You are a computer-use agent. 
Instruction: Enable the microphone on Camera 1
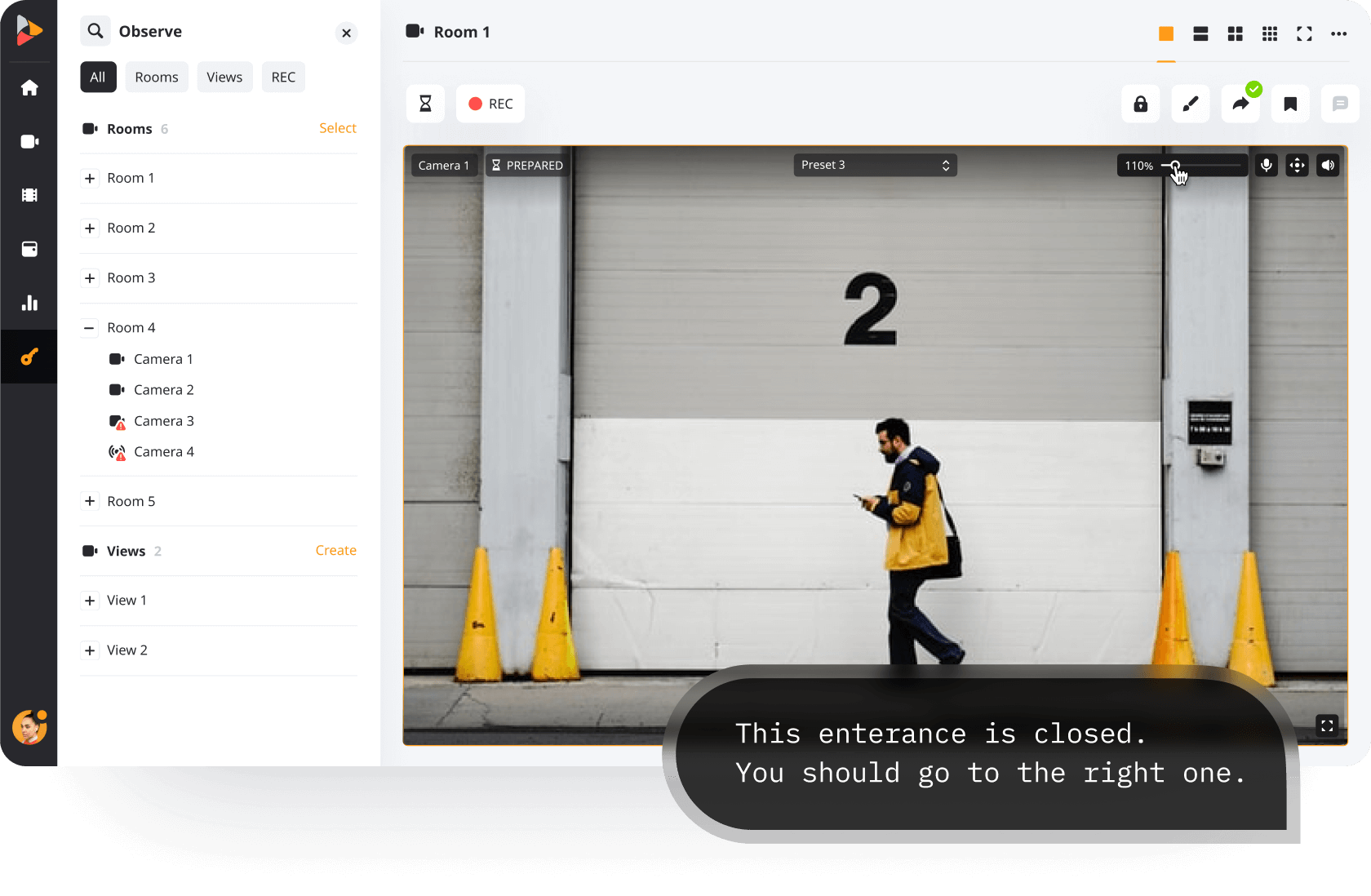[1266, 165]
